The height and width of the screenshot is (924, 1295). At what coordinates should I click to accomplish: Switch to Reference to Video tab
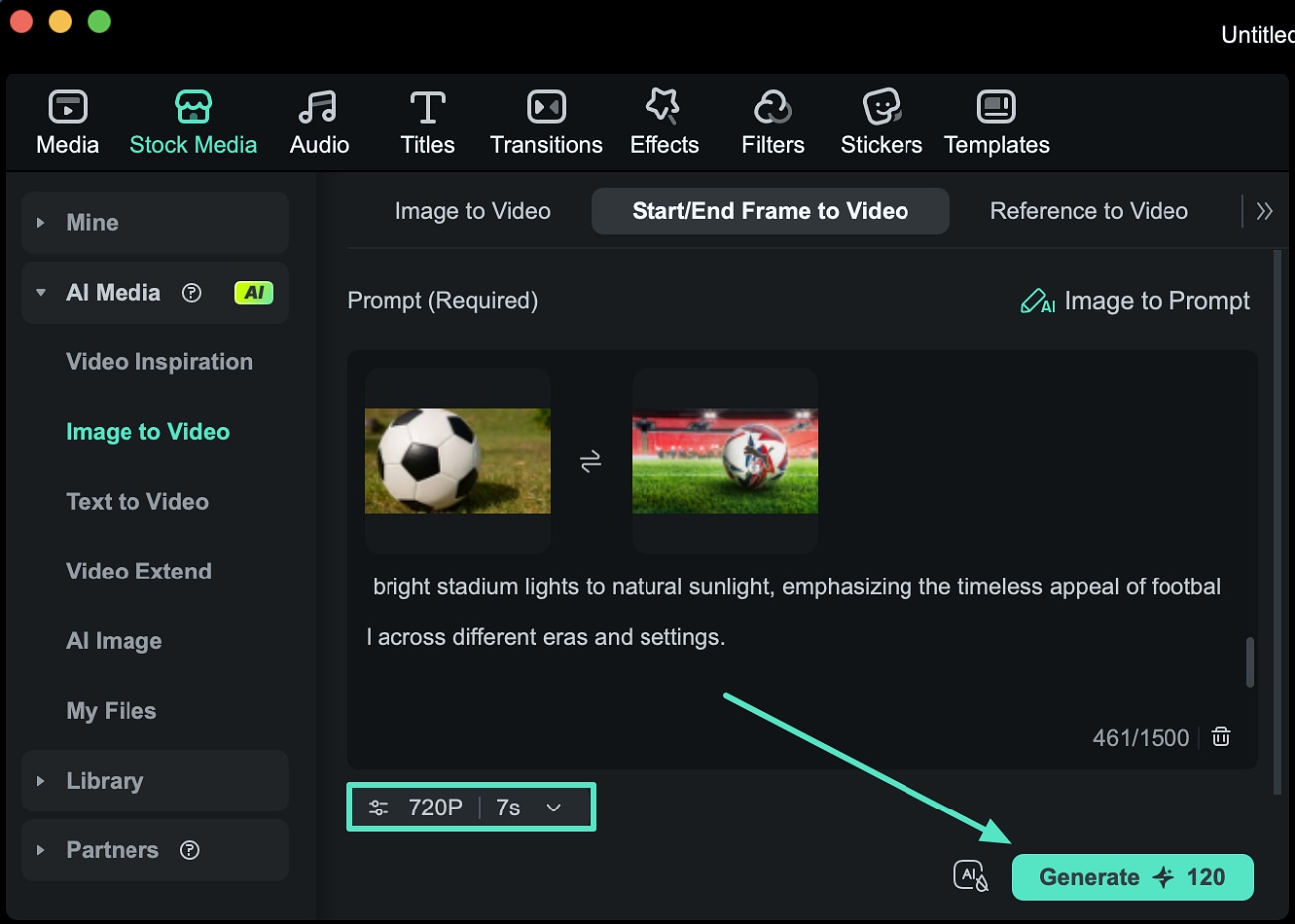point(1089,211)
